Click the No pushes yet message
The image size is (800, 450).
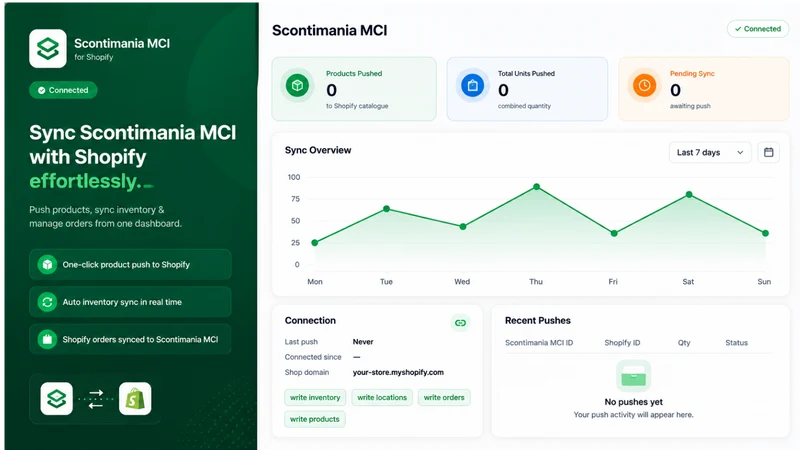[x=633, y=402]
